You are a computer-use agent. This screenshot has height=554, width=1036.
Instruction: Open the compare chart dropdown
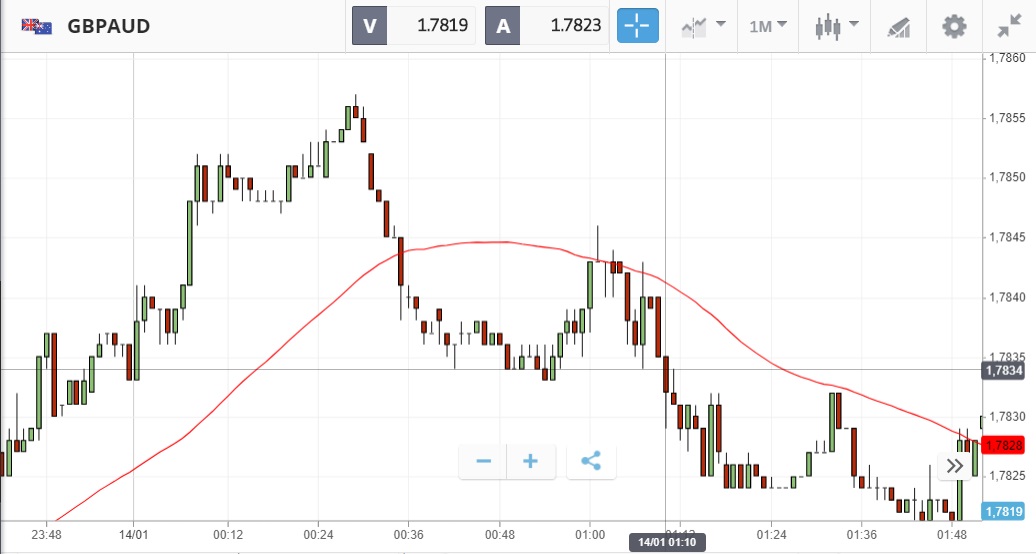click(703, 26)
